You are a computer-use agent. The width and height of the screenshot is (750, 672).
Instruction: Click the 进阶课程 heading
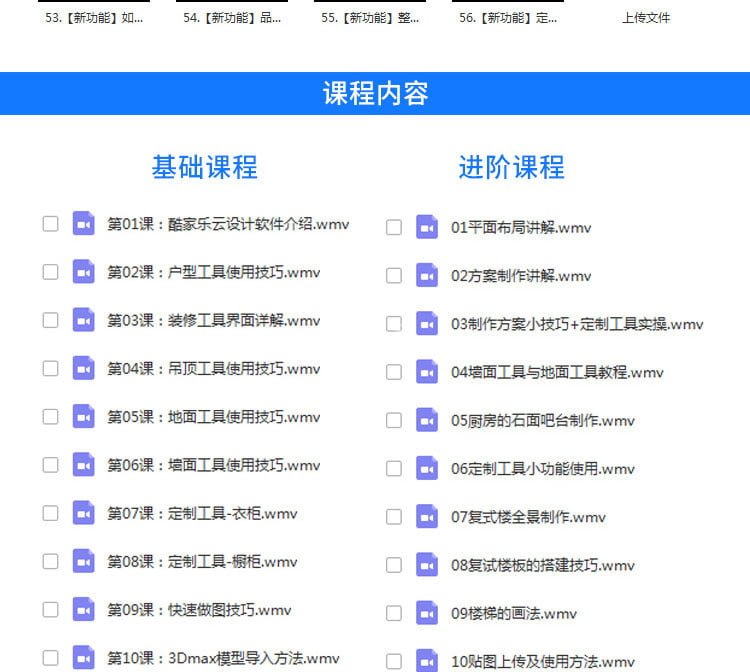pyautogui.click(x=512, y=167)
